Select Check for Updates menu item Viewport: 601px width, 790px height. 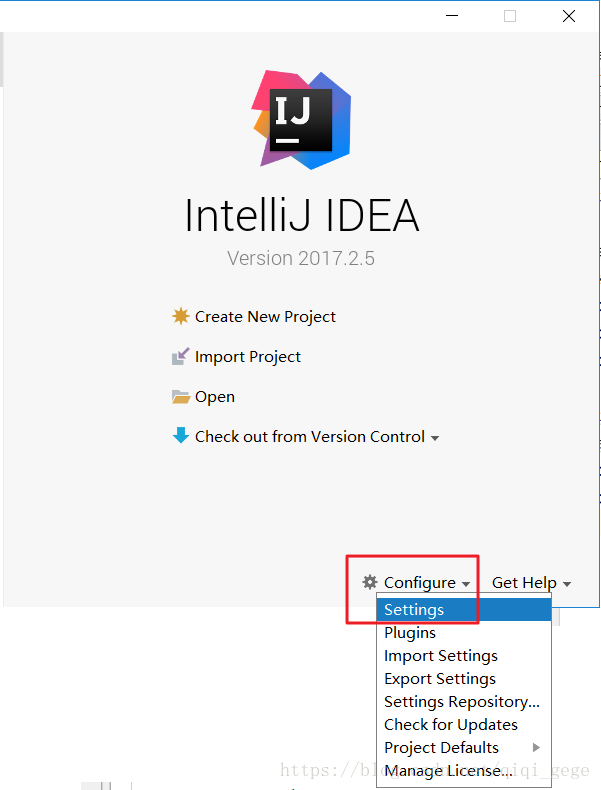point(463,725)
